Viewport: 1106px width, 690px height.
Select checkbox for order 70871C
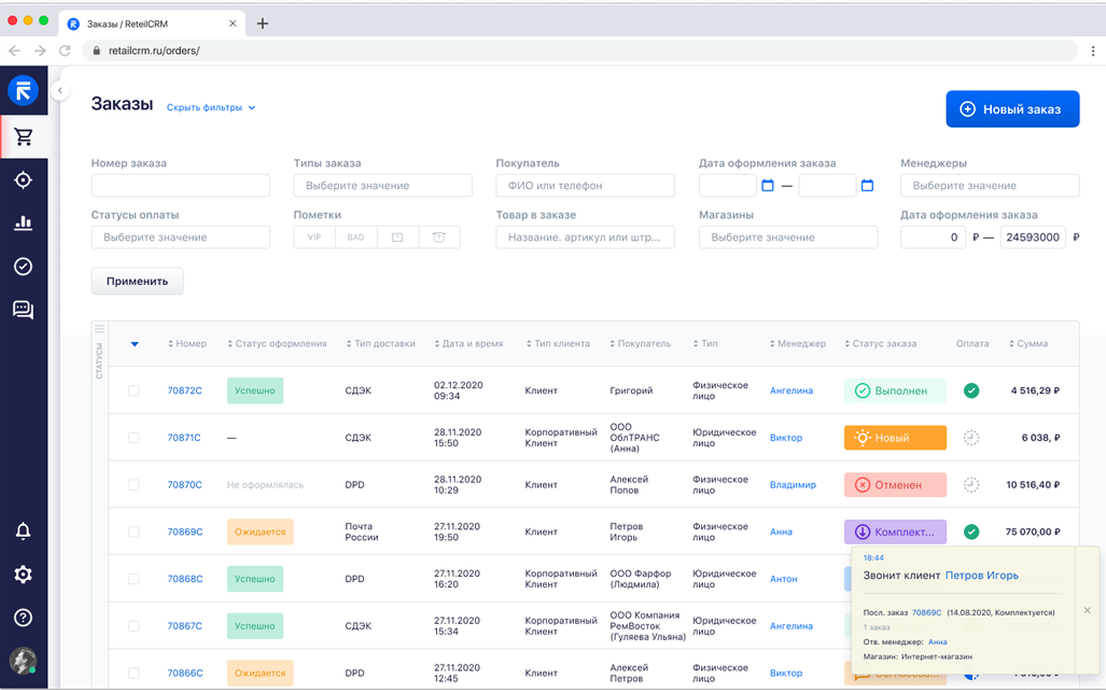click(x=133, y=437)
